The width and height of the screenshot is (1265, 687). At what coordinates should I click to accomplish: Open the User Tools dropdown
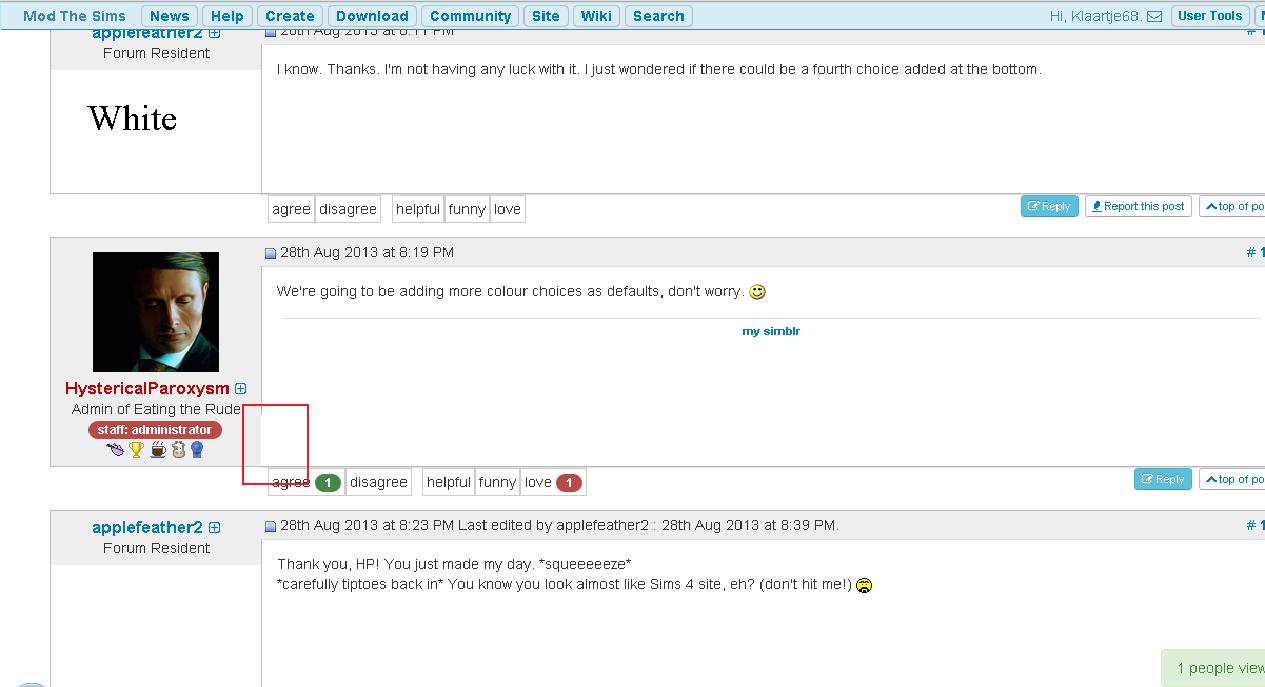tap(1210, 15)
